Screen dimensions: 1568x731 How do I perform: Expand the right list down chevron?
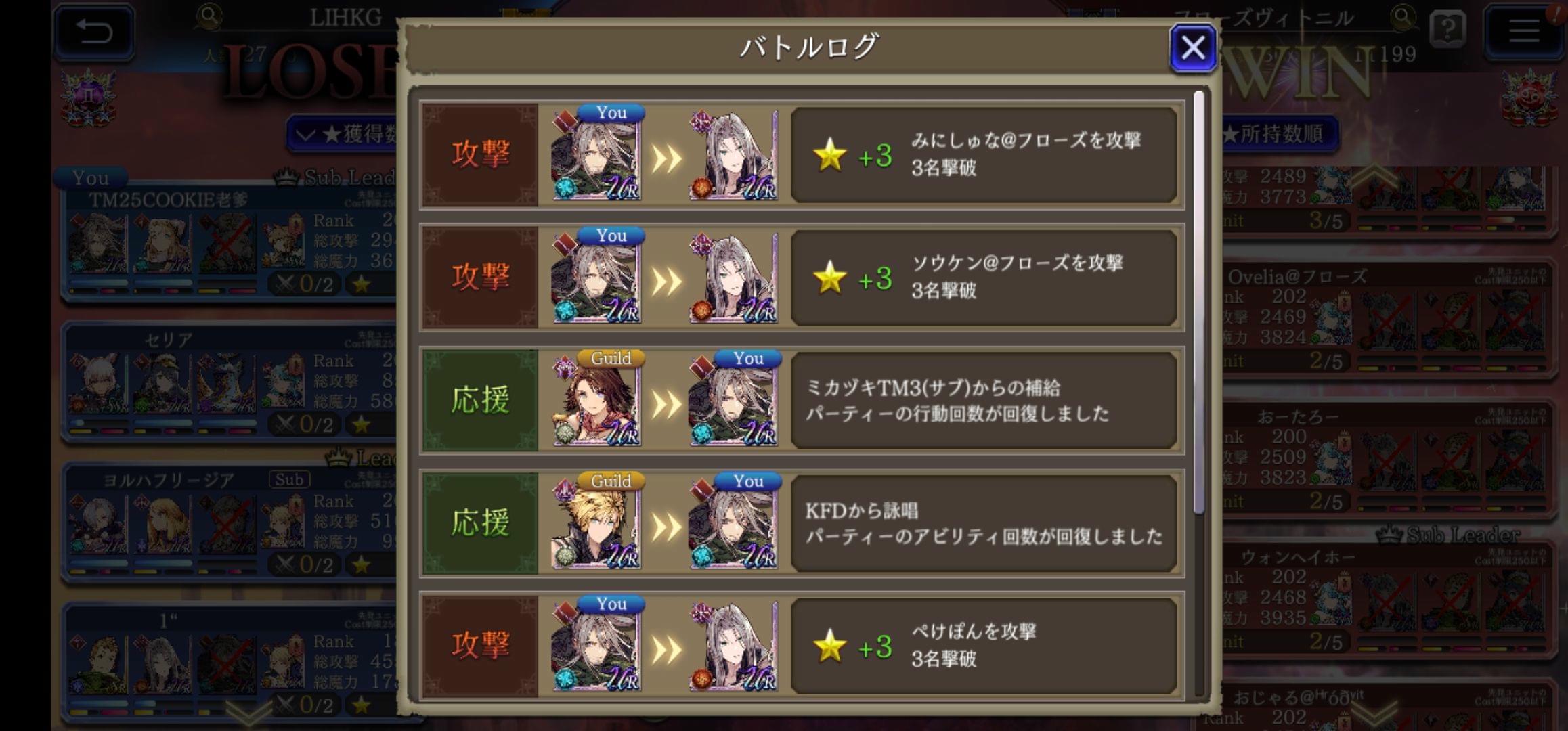1374,713
